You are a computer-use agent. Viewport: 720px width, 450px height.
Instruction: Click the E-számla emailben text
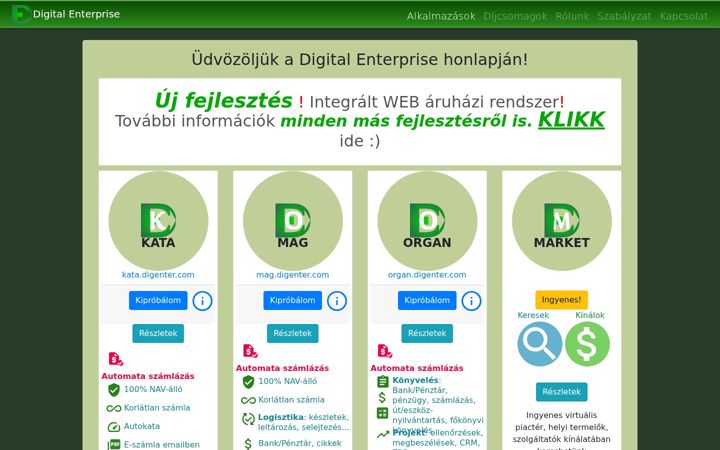point(162,444)
